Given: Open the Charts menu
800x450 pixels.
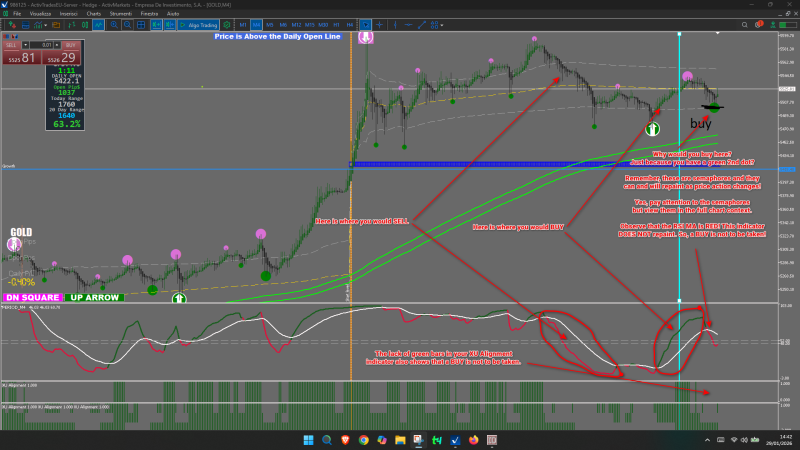Looking at the screenshot, I should click(94, 14).
